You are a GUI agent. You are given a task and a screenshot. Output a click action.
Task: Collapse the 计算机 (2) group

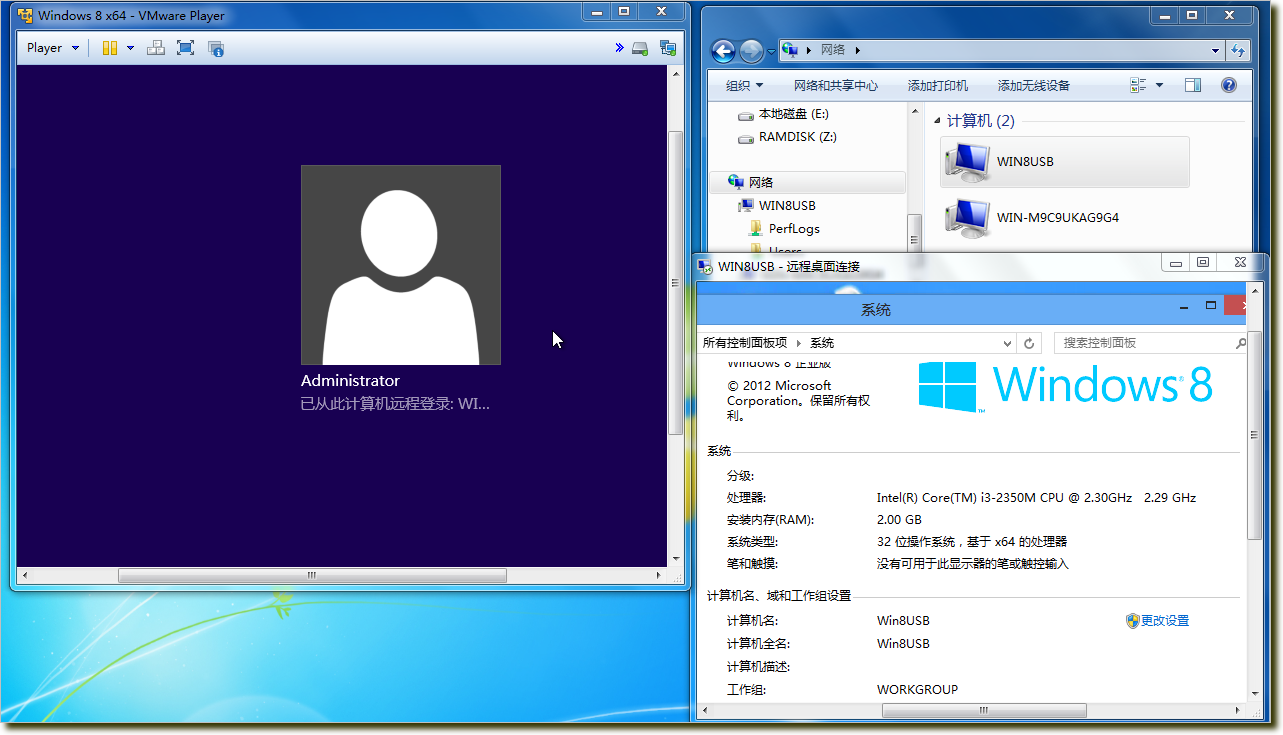click(x=938, y=120)
